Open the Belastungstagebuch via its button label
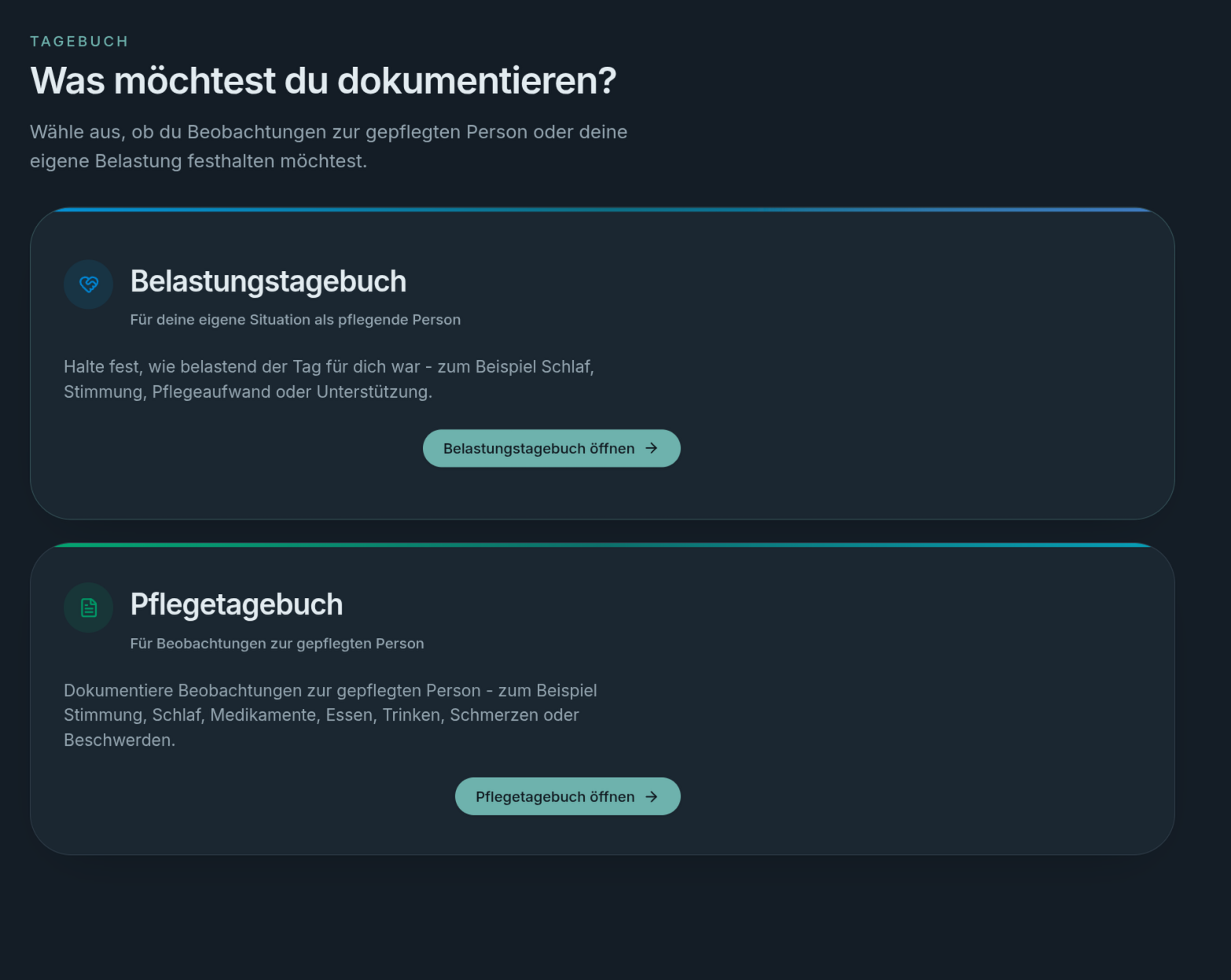Image resolution: width=1231 pixels, height=980 pixels. tap(538, 449)
